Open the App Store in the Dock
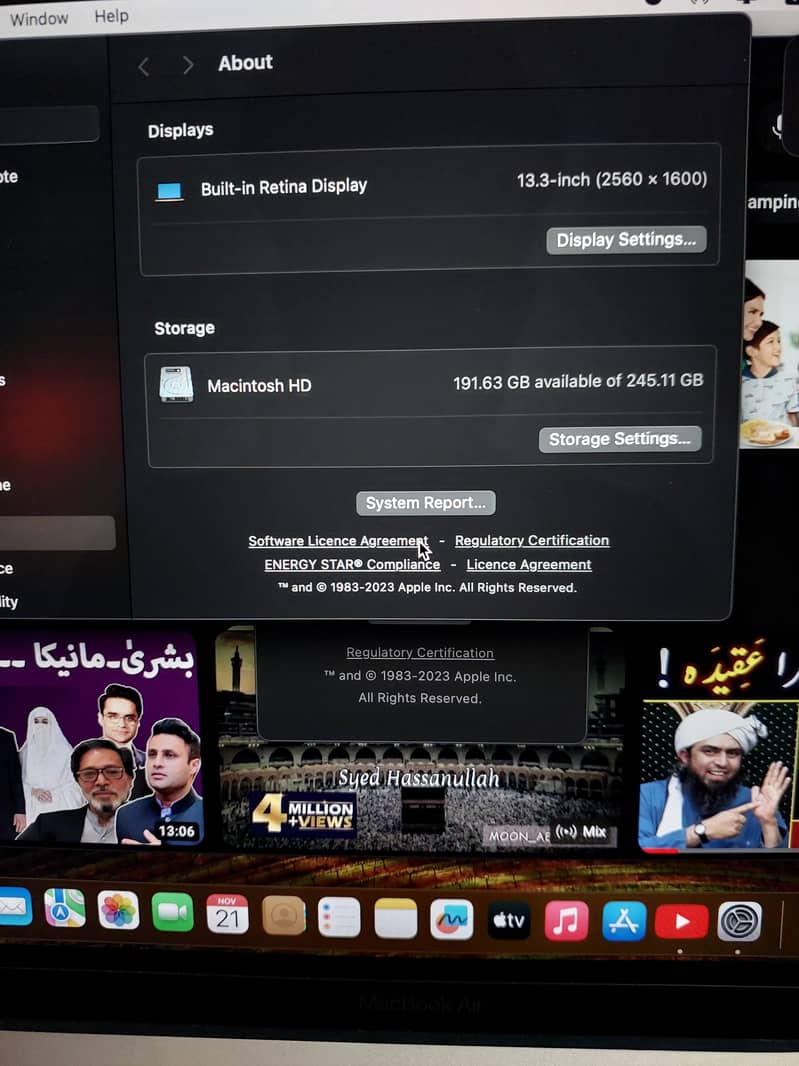This screenshot has height=1066, width=799. 624,921
